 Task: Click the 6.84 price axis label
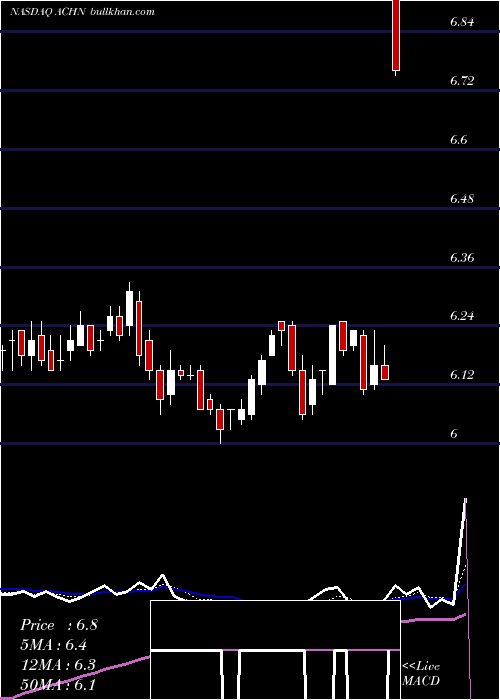(x=462, y=22)
